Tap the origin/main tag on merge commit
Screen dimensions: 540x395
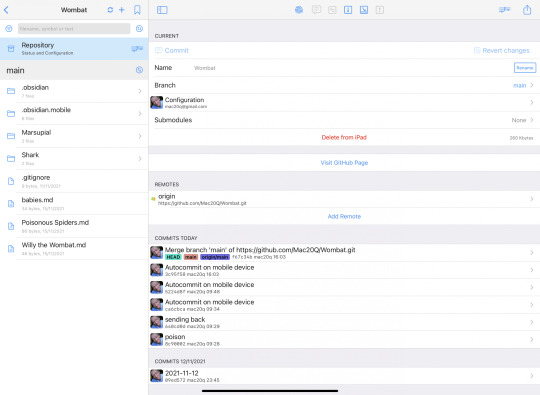point(215,257)
